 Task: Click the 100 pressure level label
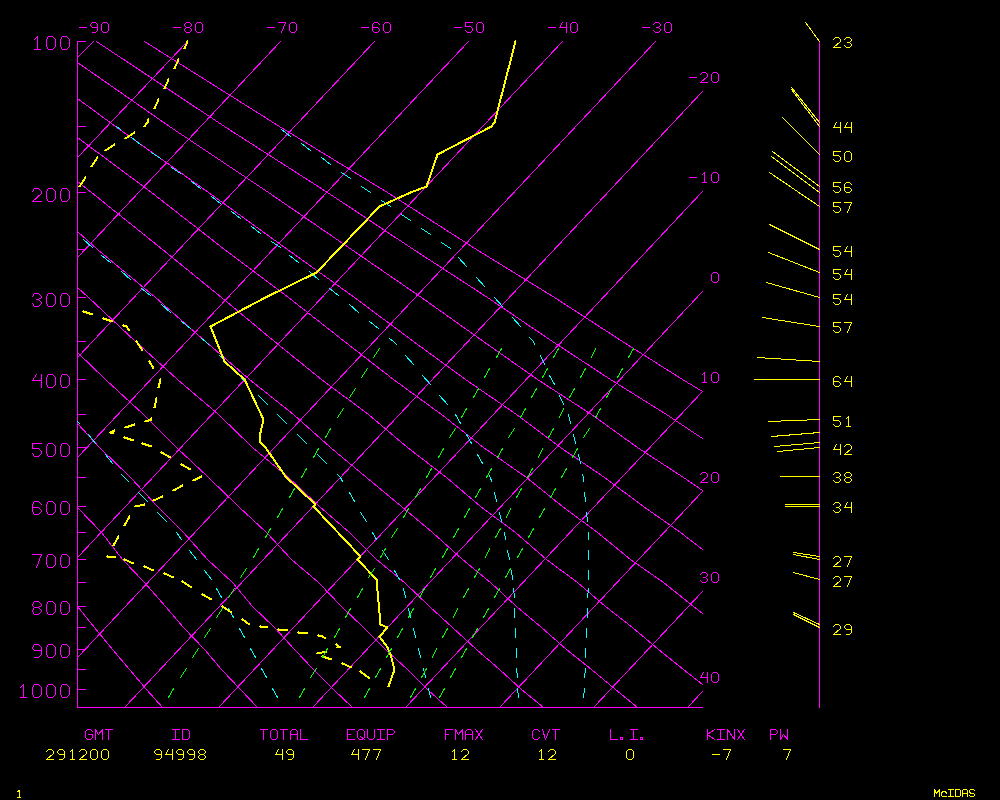tap(52, 43)
